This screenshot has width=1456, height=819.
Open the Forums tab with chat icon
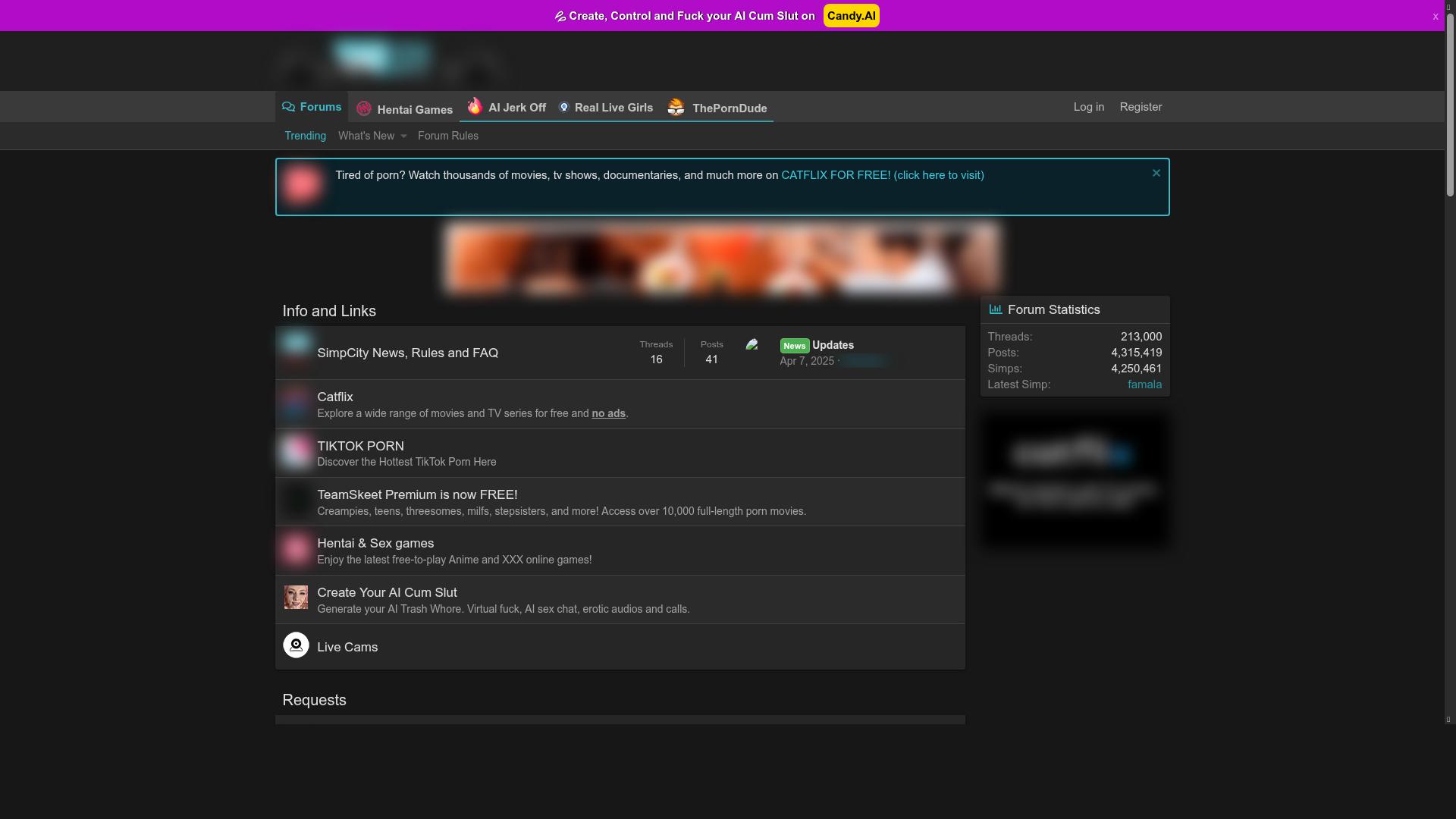312,107
